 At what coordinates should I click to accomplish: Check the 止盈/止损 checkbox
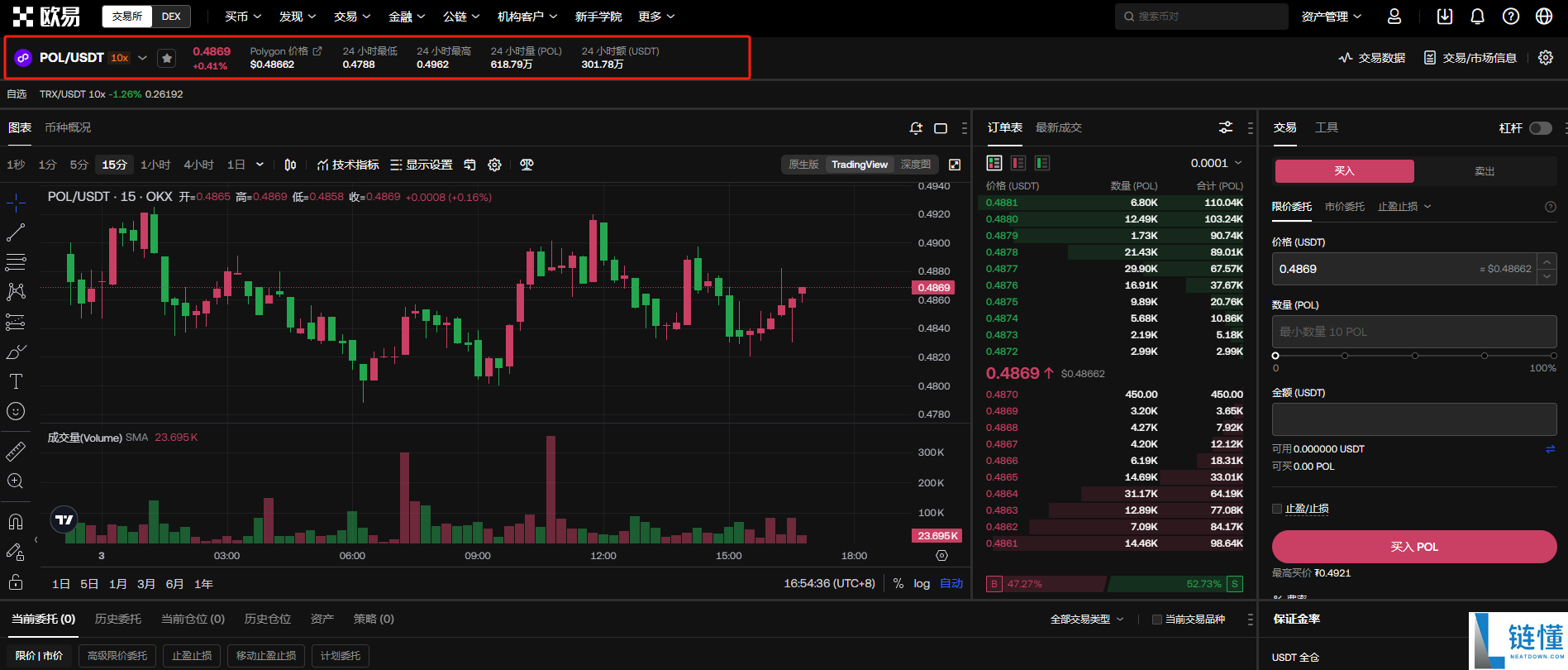pyautogui.click(x=1277, y=509)
